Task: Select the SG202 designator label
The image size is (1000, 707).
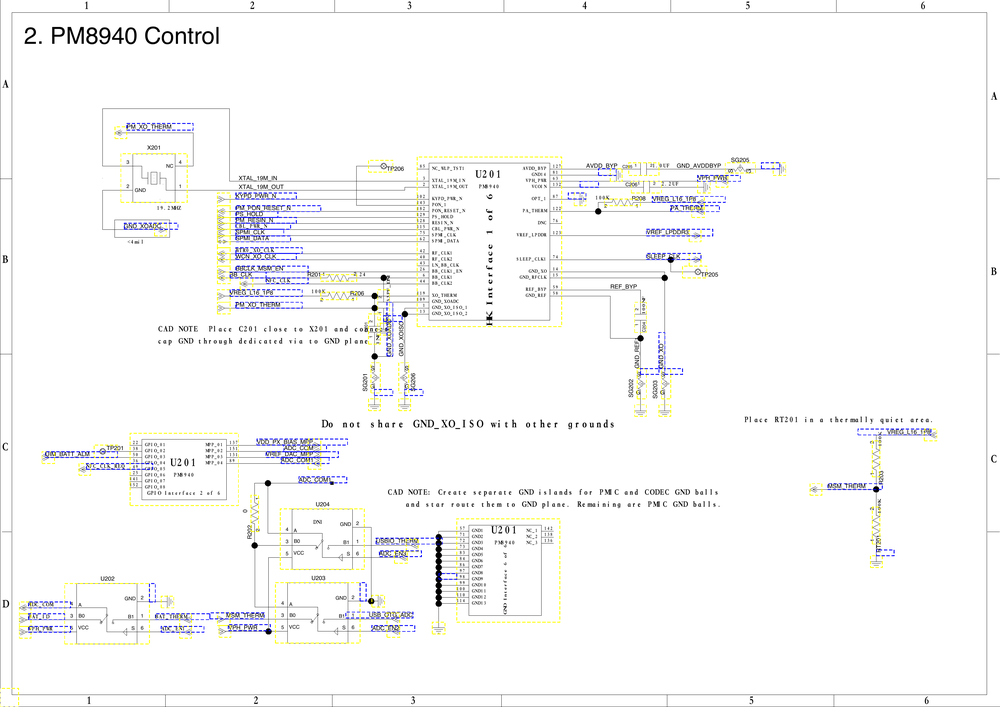Action: pyautogui.click(x=631, y=388)
